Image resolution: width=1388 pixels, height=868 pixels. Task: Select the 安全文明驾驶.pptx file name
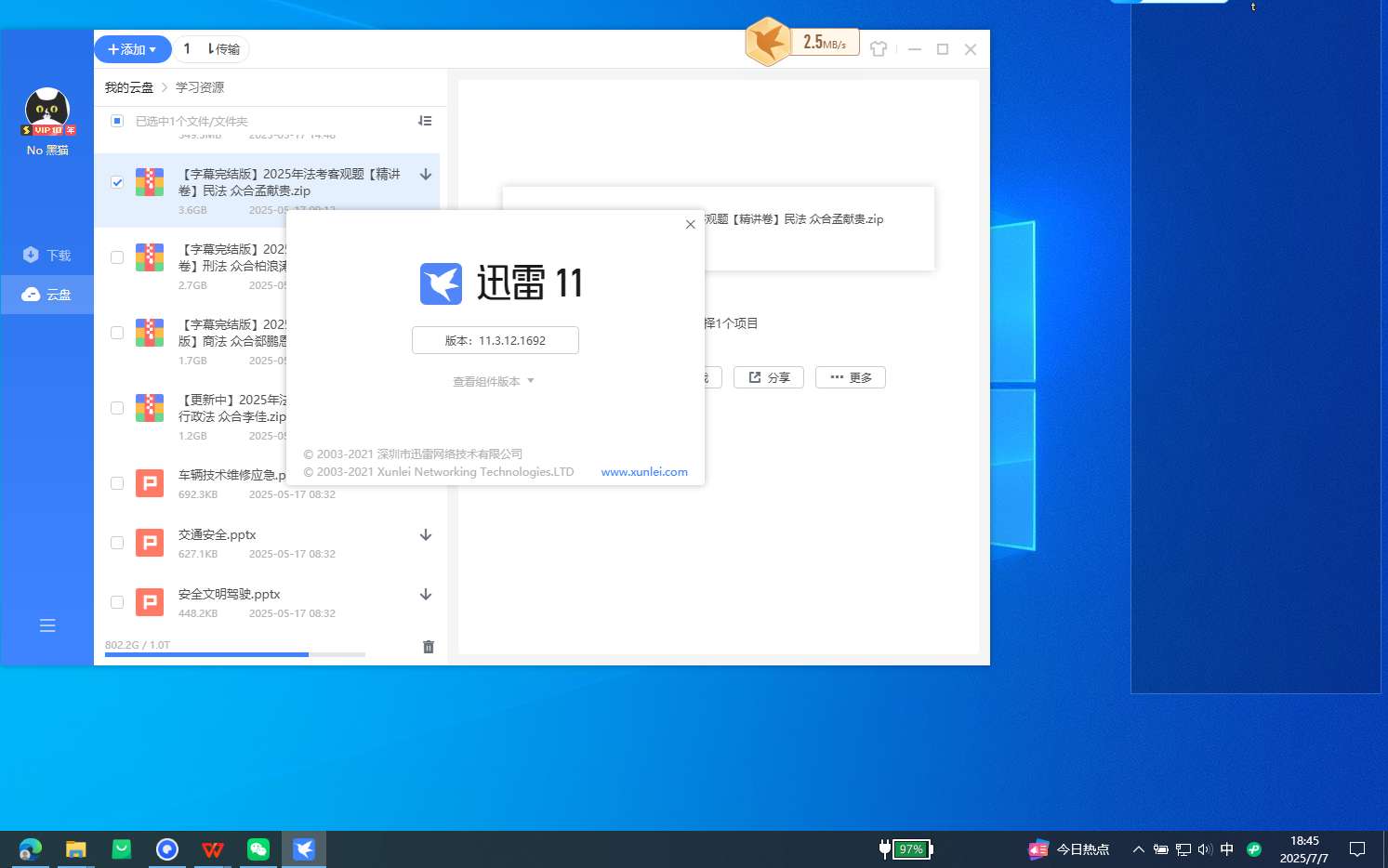[229, 595]
